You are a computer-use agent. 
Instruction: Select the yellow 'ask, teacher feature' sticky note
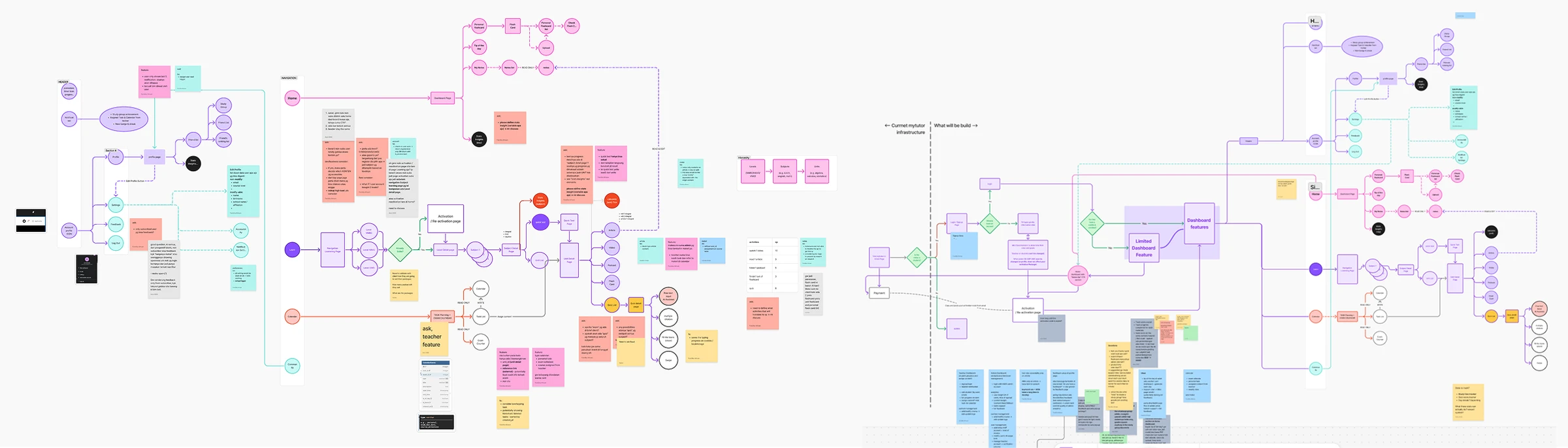point(434,339)
